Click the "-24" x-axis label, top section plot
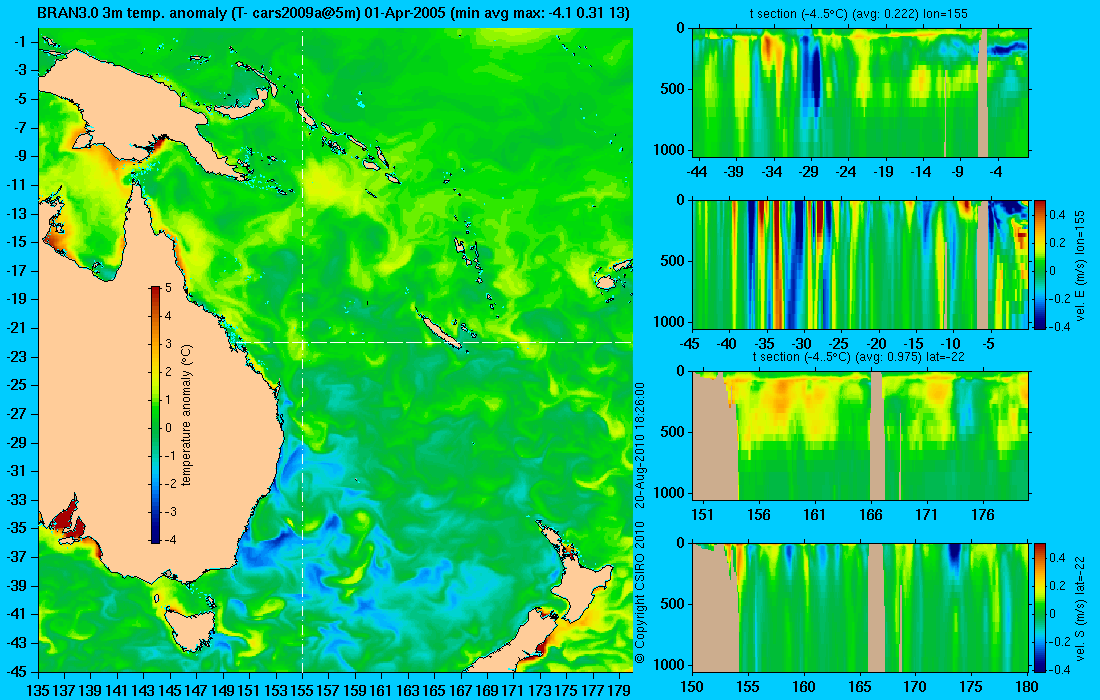This screenshot has width=1100, height=700. click(847, 171)
